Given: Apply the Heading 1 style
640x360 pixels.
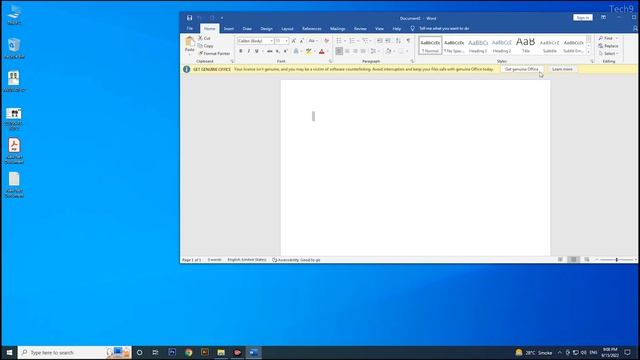Looking at the screenshot, I should pyautogui.click(x=478, y=45).
